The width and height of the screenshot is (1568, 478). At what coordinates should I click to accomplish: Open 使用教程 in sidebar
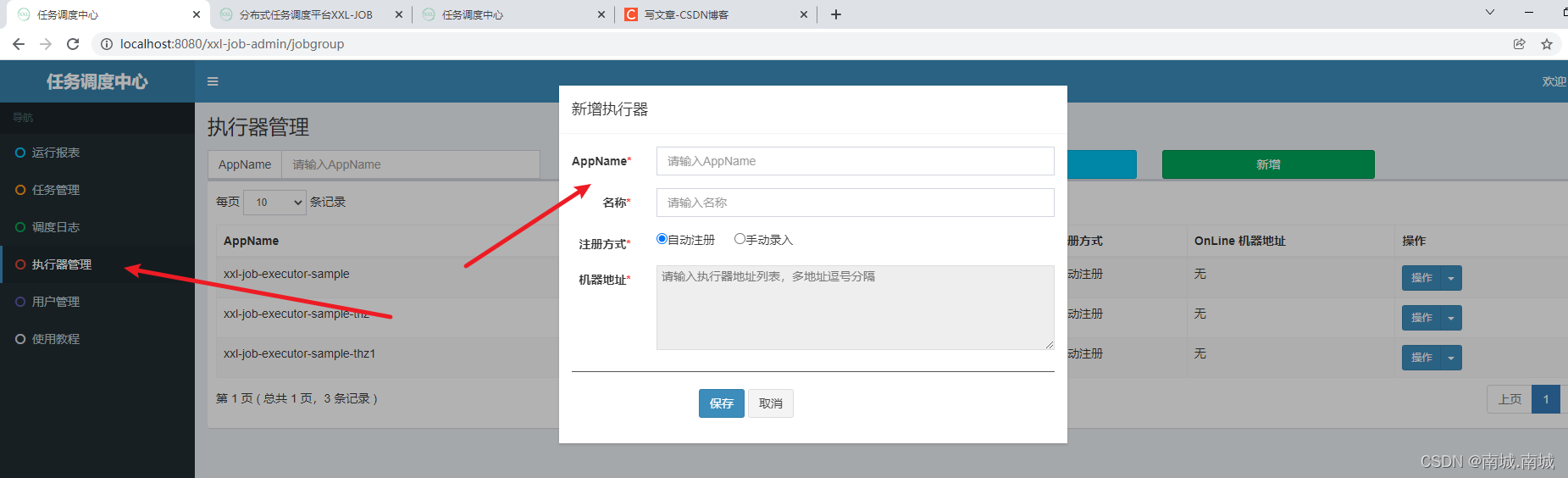tap(97, 339)
